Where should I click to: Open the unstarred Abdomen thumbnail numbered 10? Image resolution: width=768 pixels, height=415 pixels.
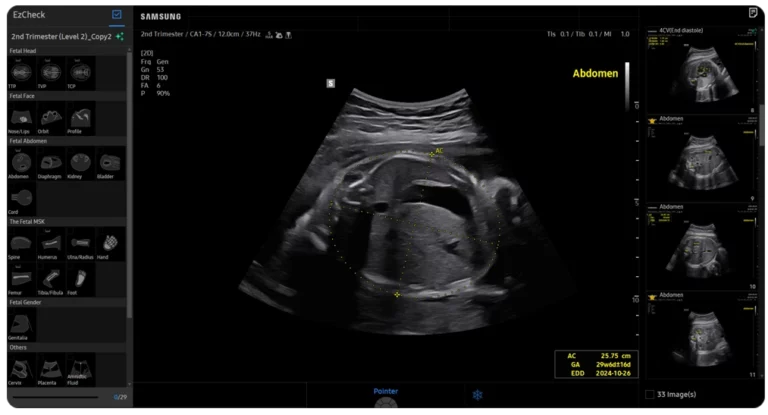pyautogui.click(x=702, y=246)
